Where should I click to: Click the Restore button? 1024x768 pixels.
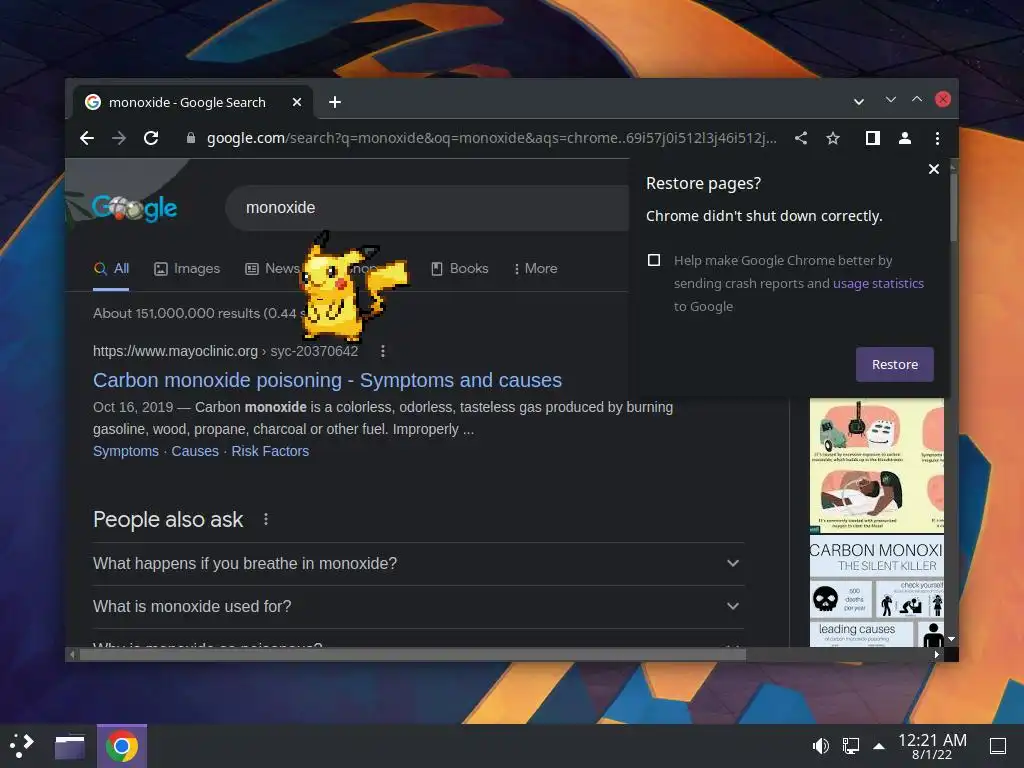point(895,364)
